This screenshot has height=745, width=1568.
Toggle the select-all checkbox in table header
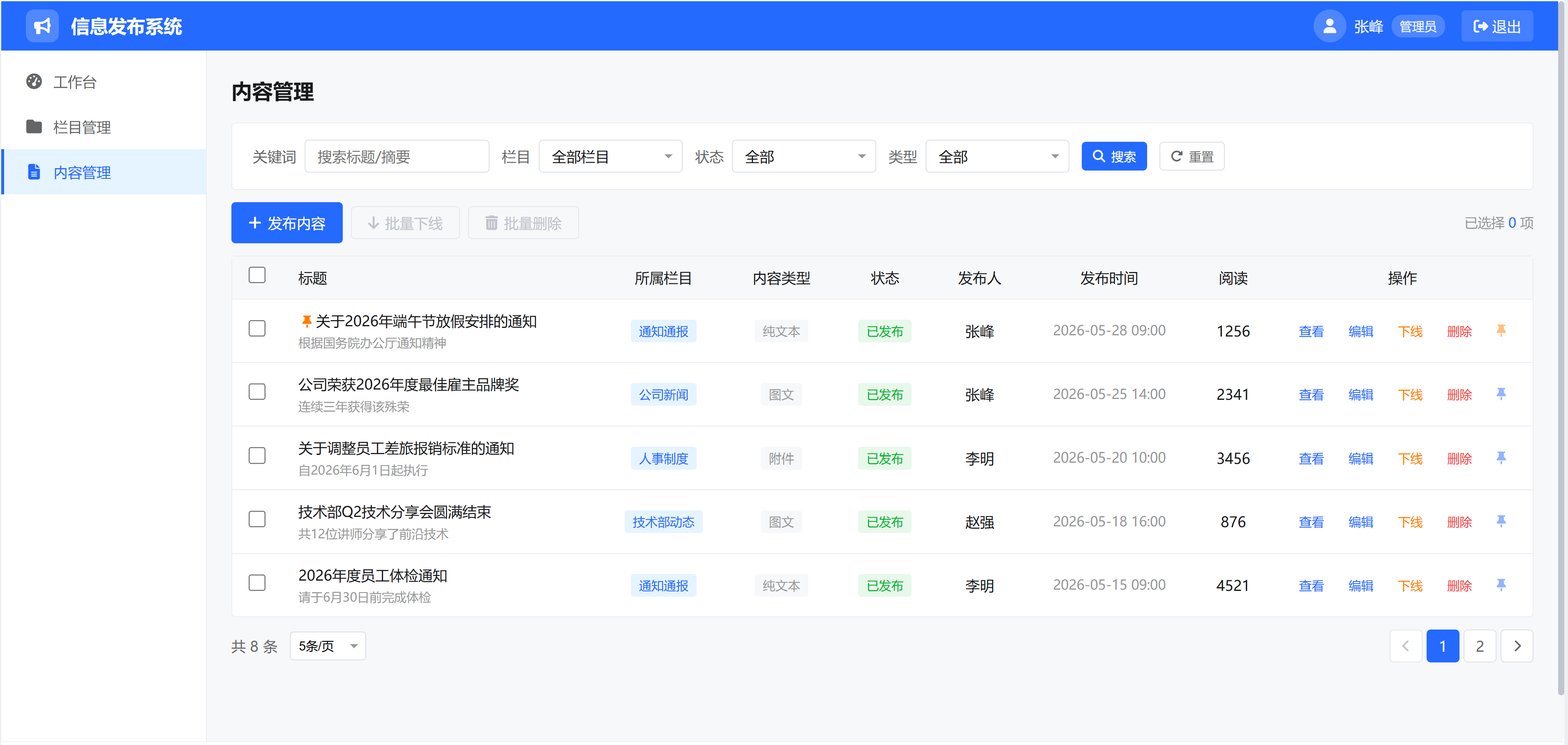257,275
